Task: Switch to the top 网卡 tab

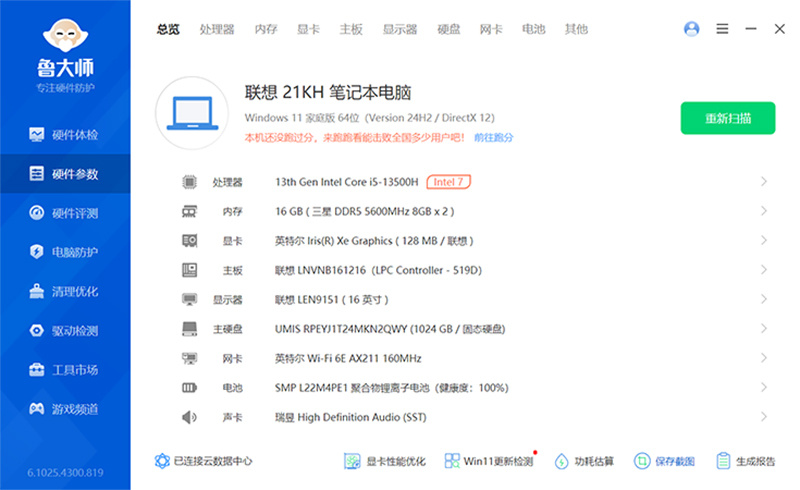Action: 491,29
